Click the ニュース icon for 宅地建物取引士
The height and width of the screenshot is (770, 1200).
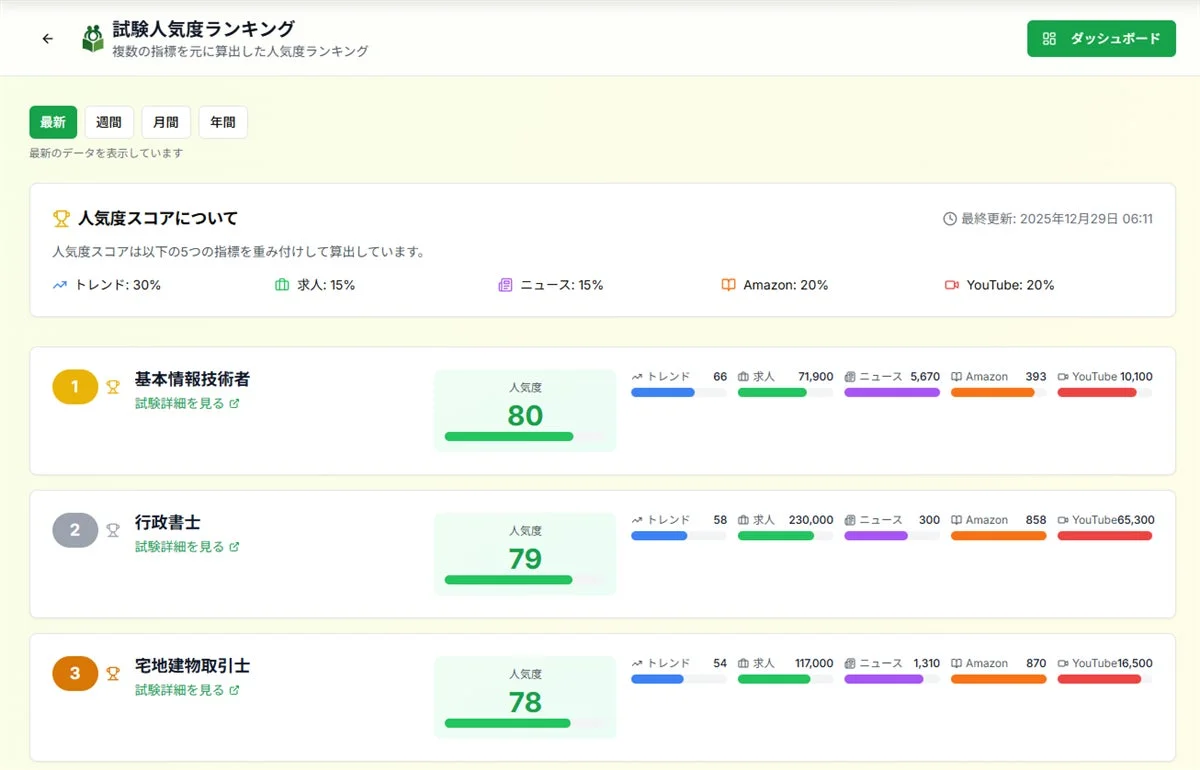(852, 663)
